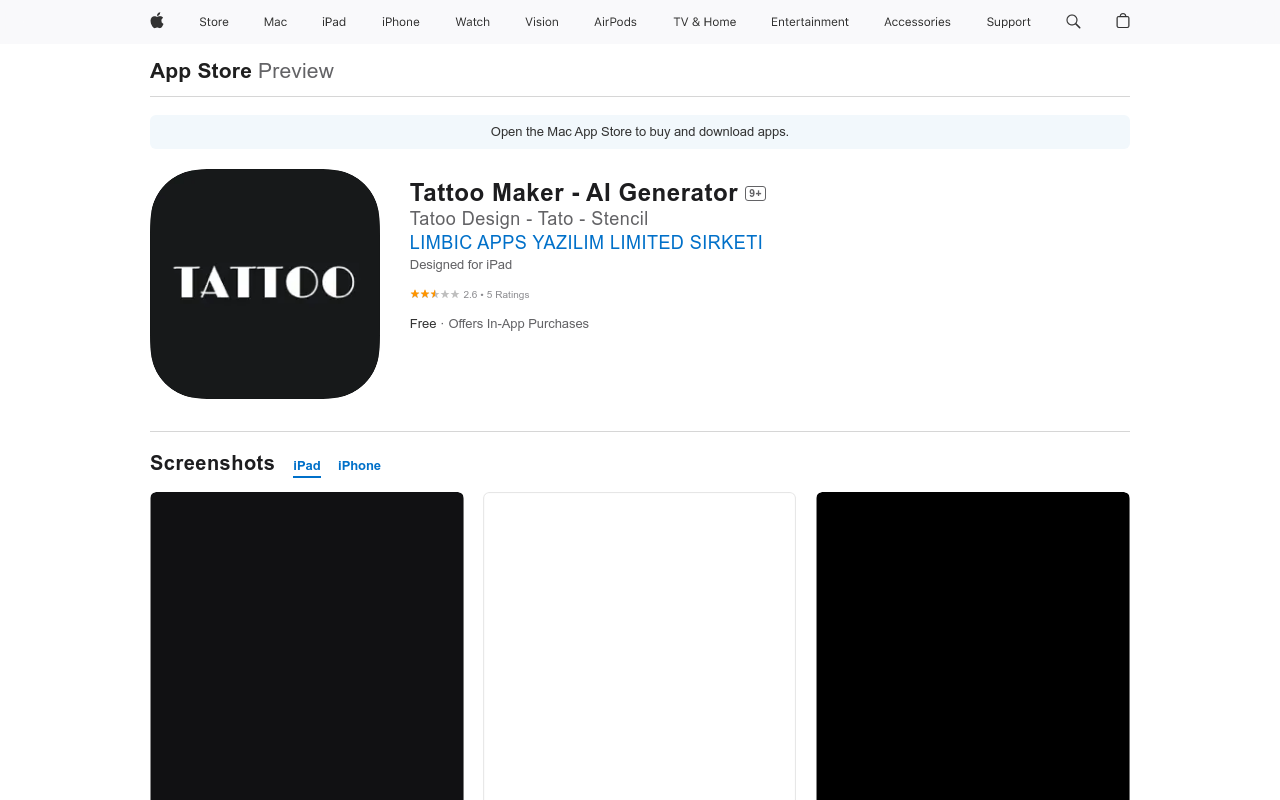Open the Mac menu

[275, 22]
